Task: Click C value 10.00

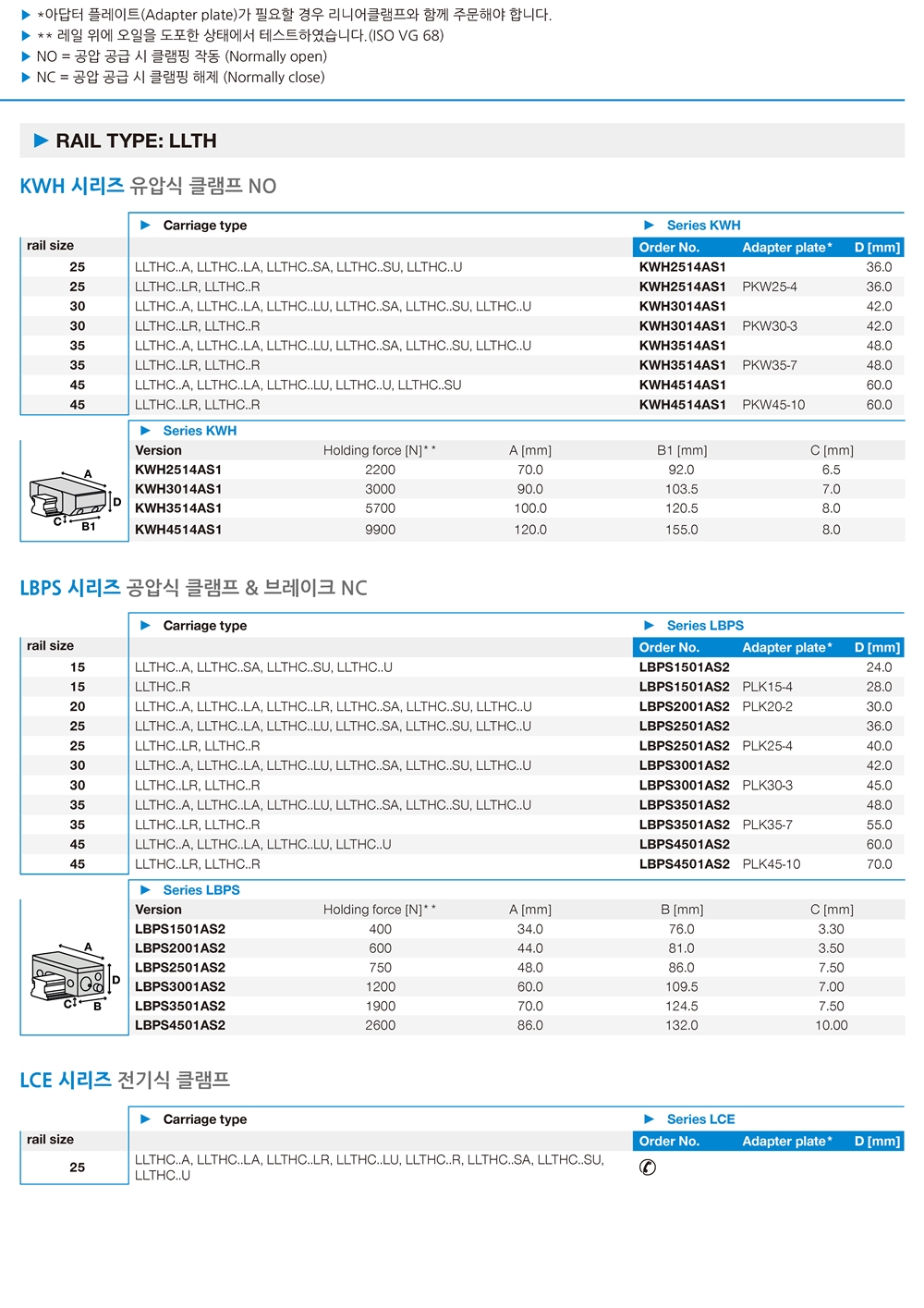Action: 832,1025
